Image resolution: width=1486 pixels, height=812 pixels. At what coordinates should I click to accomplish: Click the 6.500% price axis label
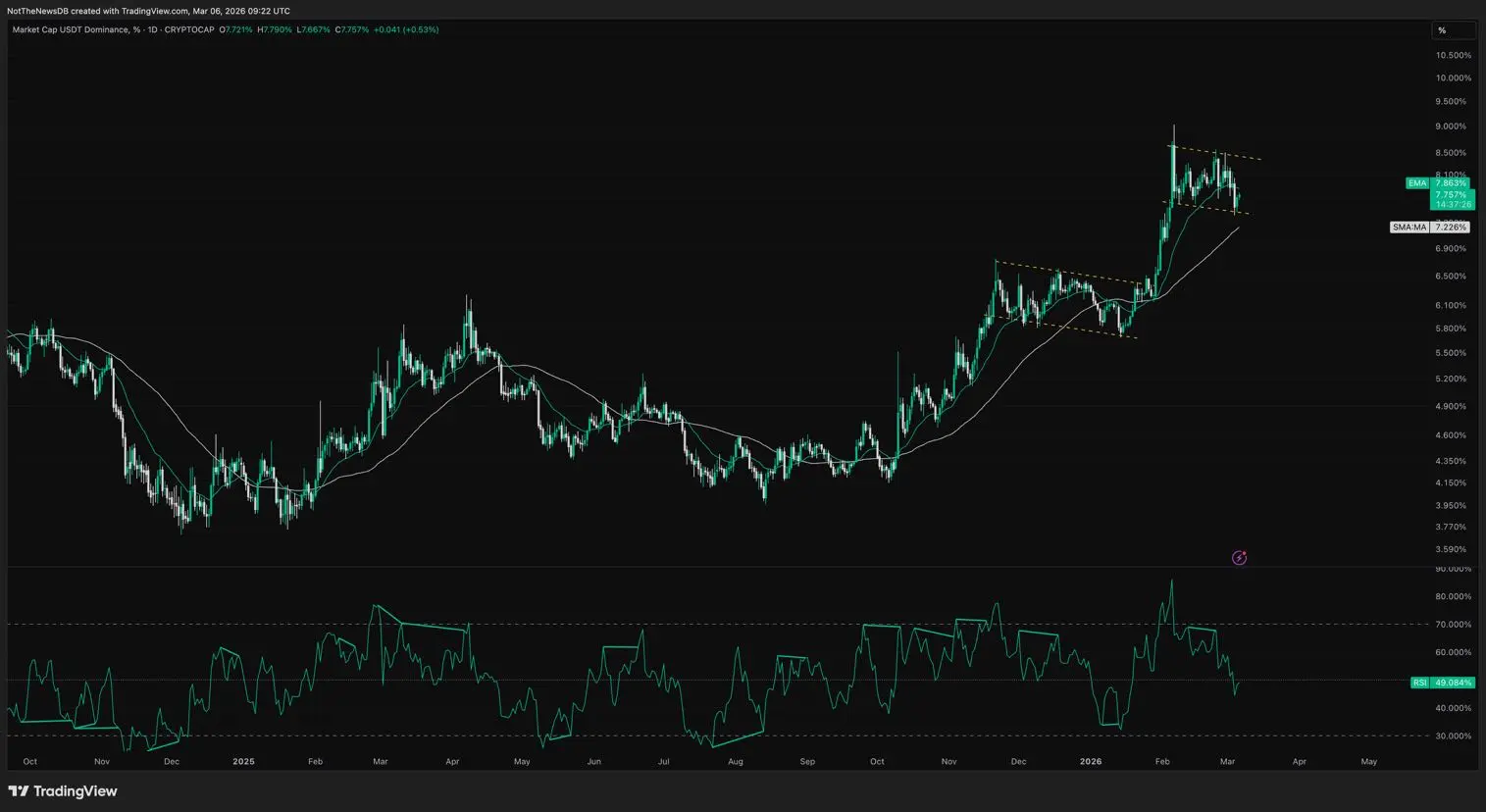1451,277
